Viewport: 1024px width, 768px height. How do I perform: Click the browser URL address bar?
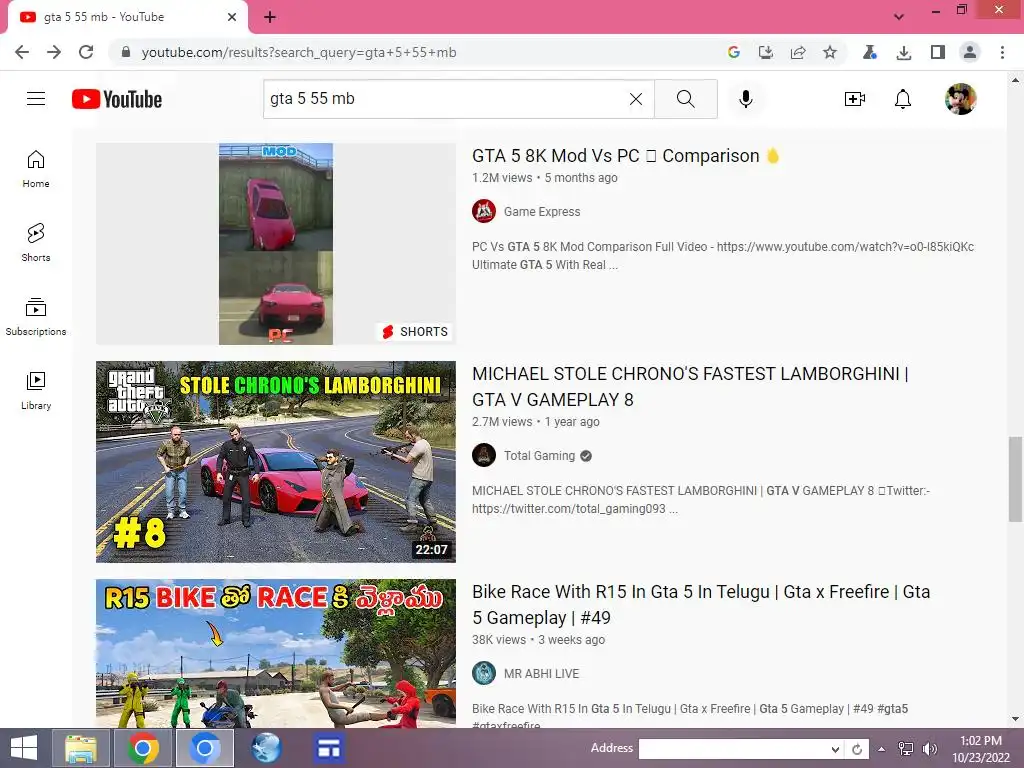418,52
